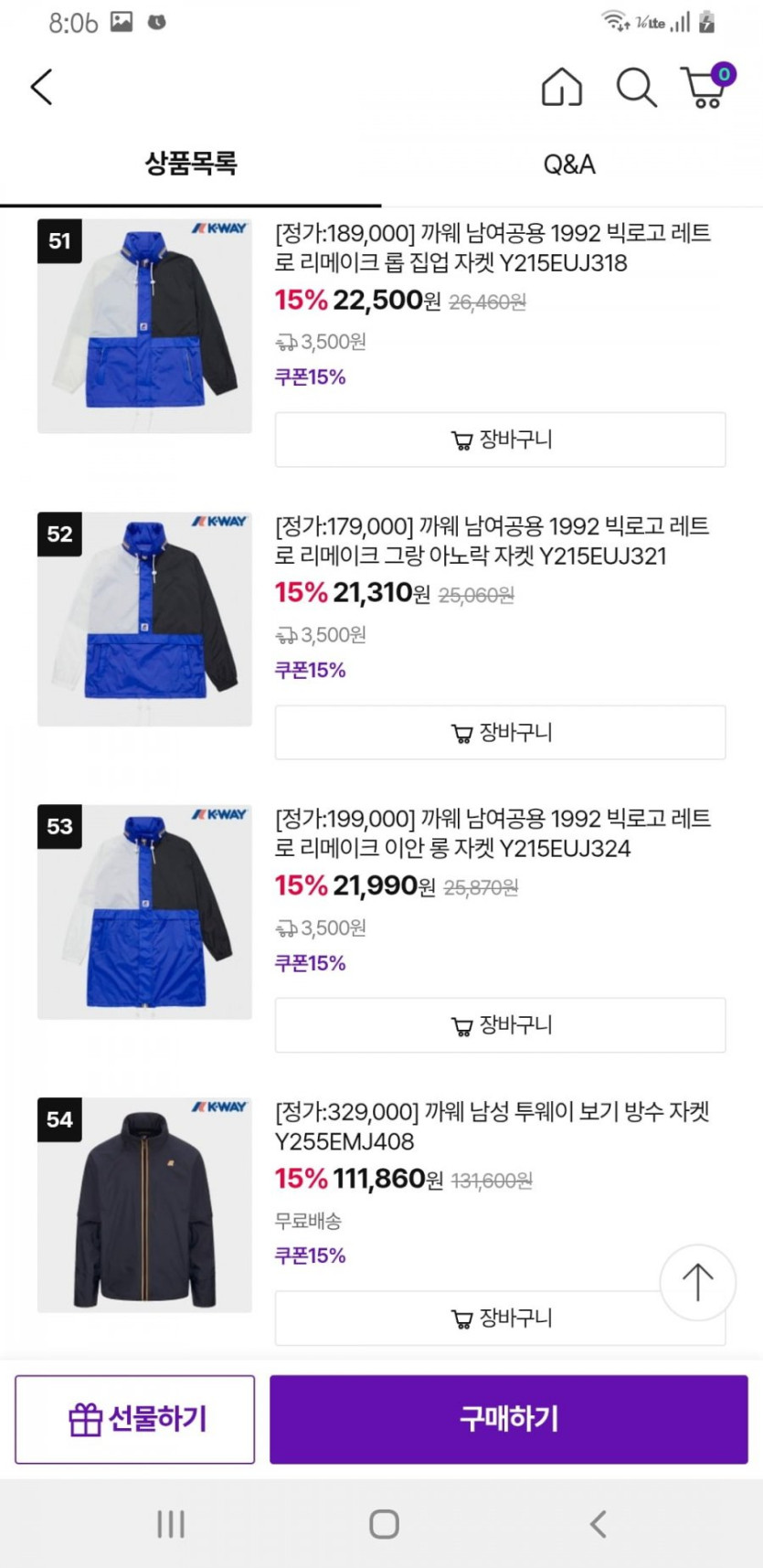This screenshot has width=763, height=1568.
Task: Switch to the Q&A tab
Action: (x=568, y=164)
